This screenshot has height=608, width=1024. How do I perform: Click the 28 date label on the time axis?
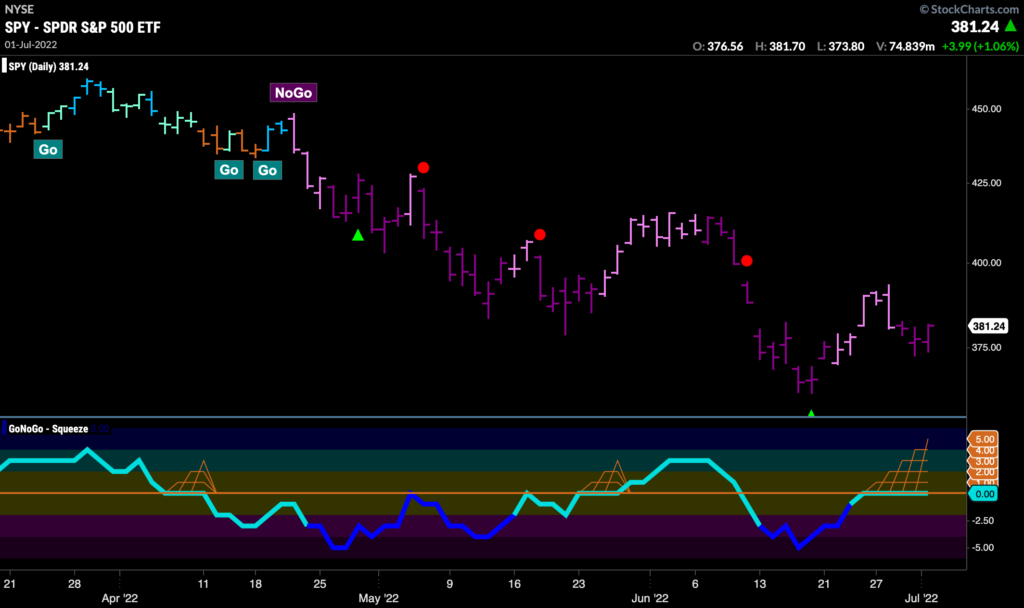coord(74,584)
